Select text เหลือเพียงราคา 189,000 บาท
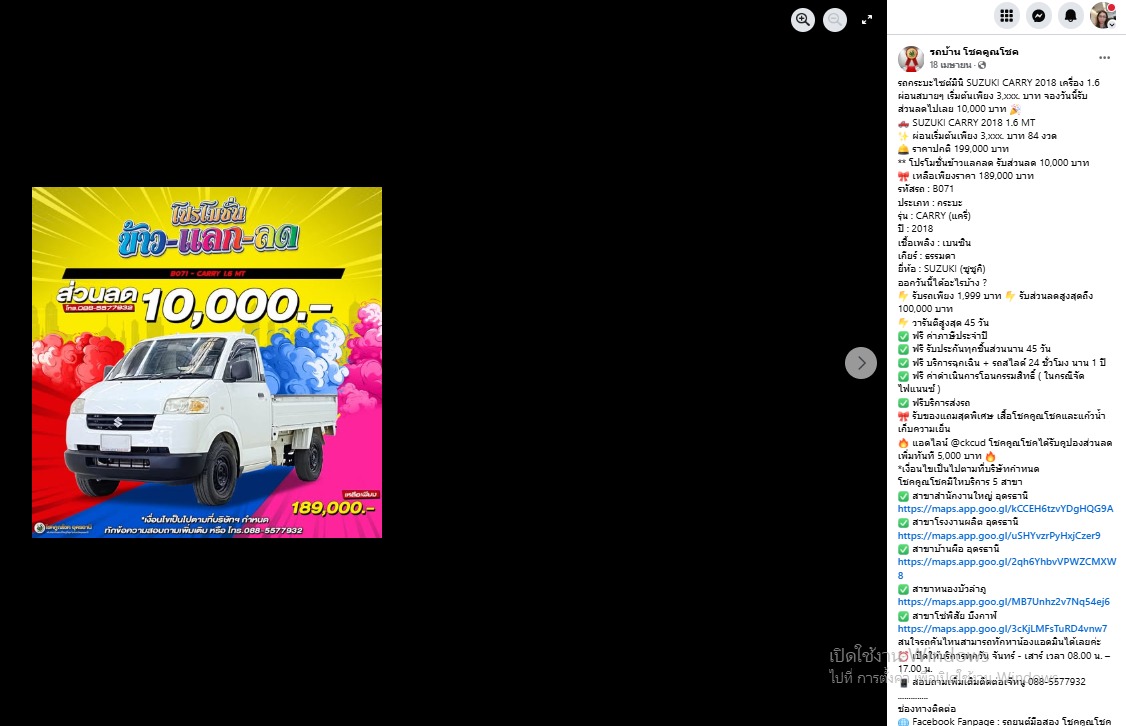The width and height of the screenshot is (1126, 726). 973,175
